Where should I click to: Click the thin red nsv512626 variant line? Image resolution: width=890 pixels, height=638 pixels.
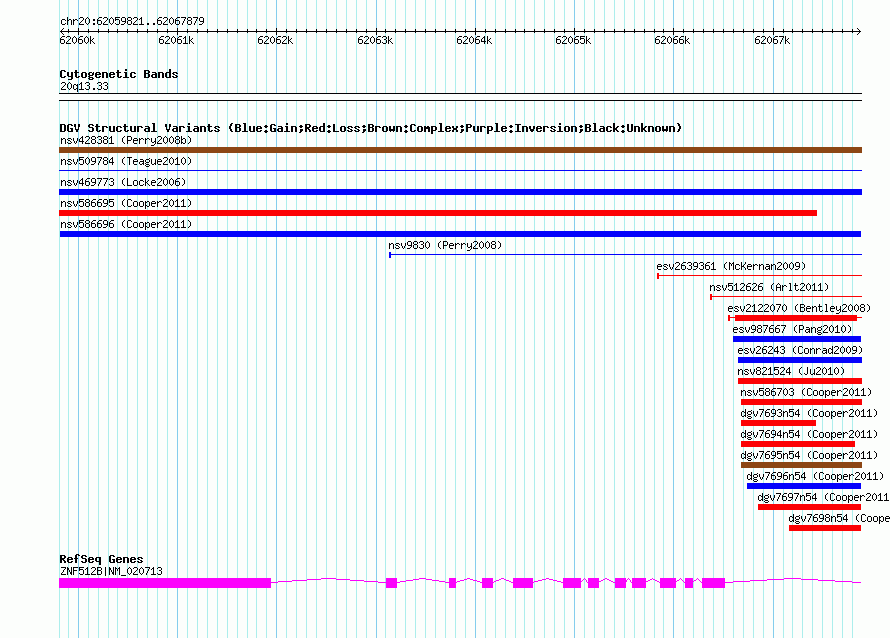point(786,297)
